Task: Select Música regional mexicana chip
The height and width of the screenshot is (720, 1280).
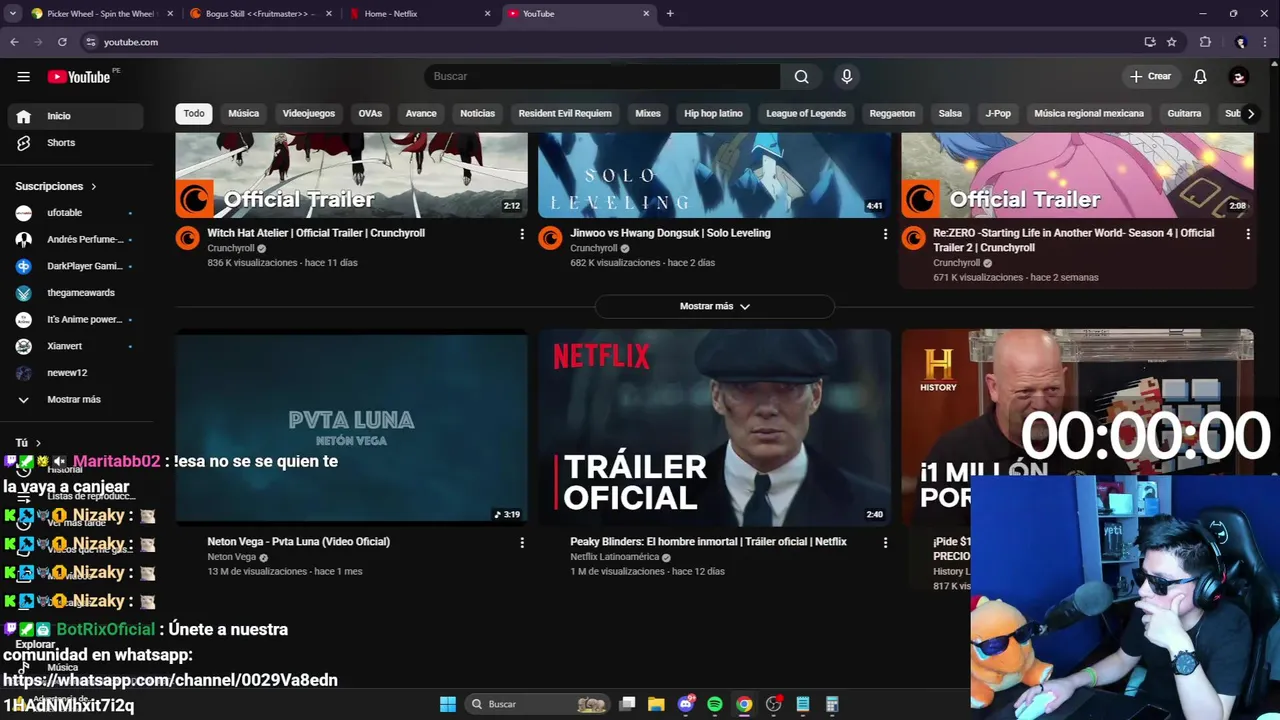Action: pyautogui.click(x=1089, y=113)
